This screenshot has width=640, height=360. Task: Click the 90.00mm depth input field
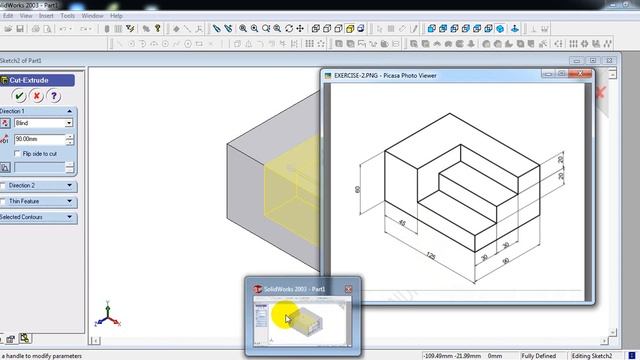click(x=40, y=139)
